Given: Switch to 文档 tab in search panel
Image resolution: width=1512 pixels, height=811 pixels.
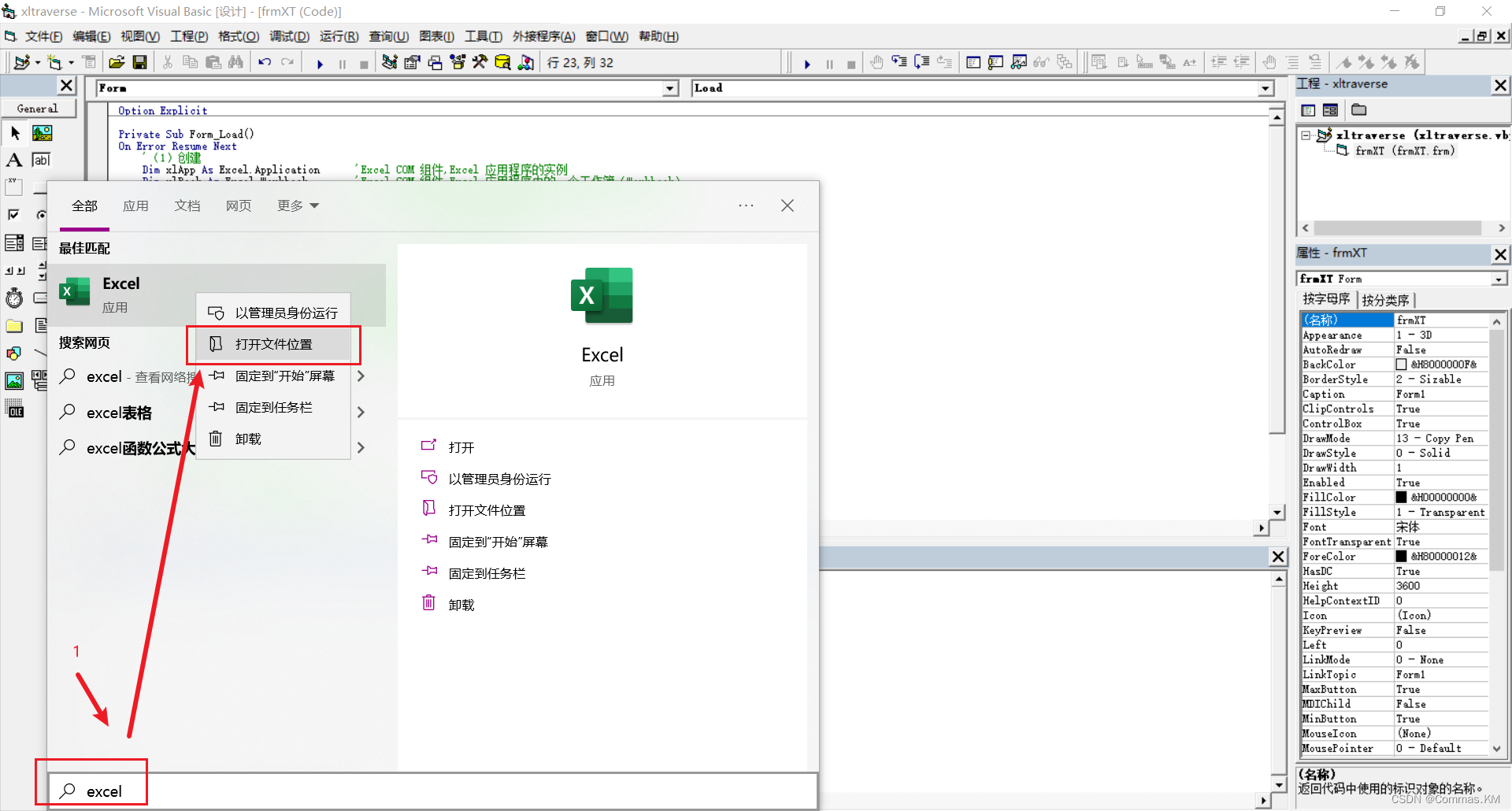Looking at the screenshot, I should pos(187,206).
